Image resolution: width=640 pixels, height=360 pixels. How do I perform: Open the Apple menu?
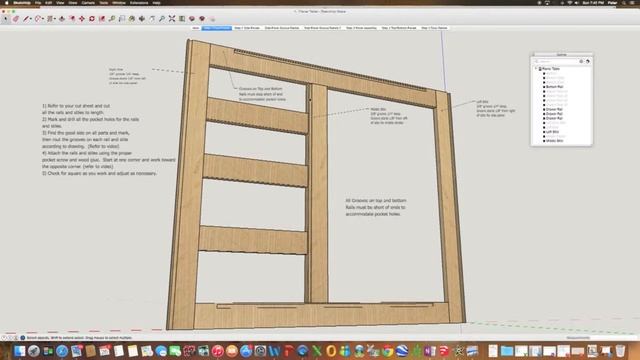point(6,3)
